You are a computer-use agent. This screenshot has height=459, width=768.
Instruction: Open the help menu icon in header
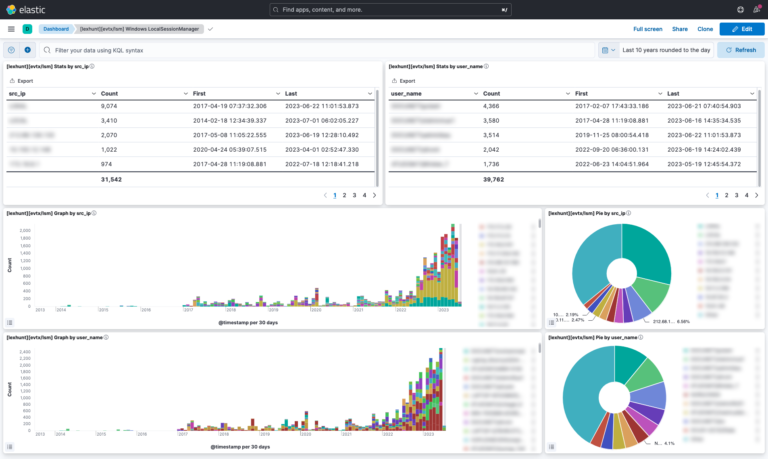click(739, 10)
